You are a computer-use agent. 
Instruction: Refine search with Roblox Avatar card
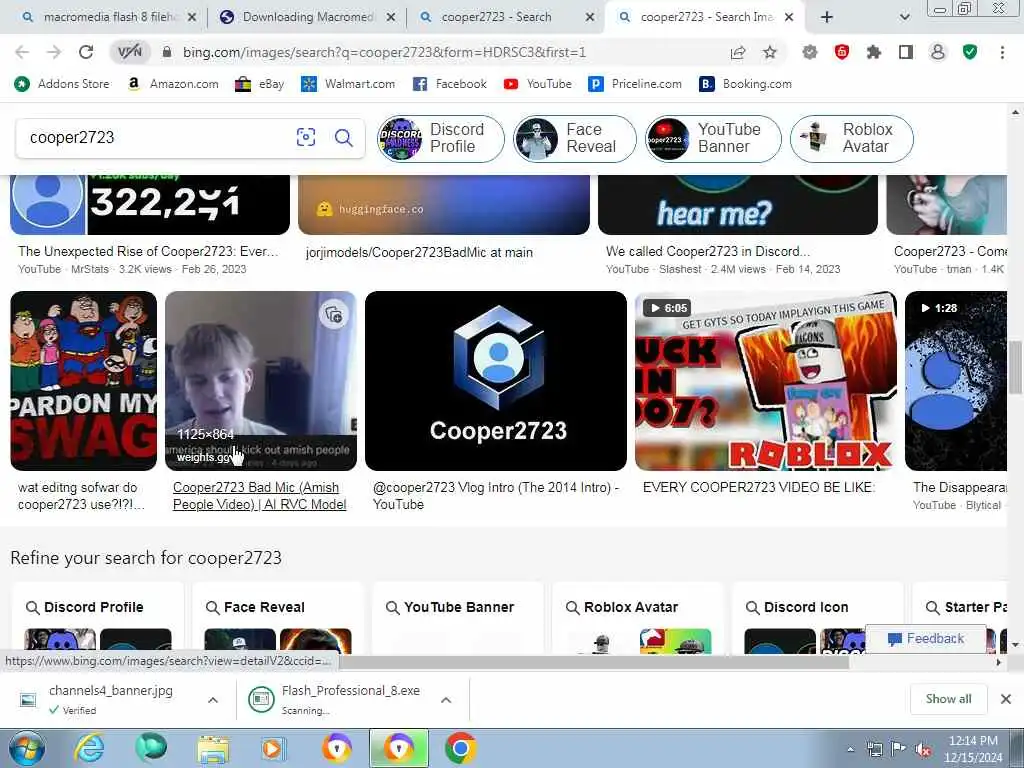(x=639, y=618)
